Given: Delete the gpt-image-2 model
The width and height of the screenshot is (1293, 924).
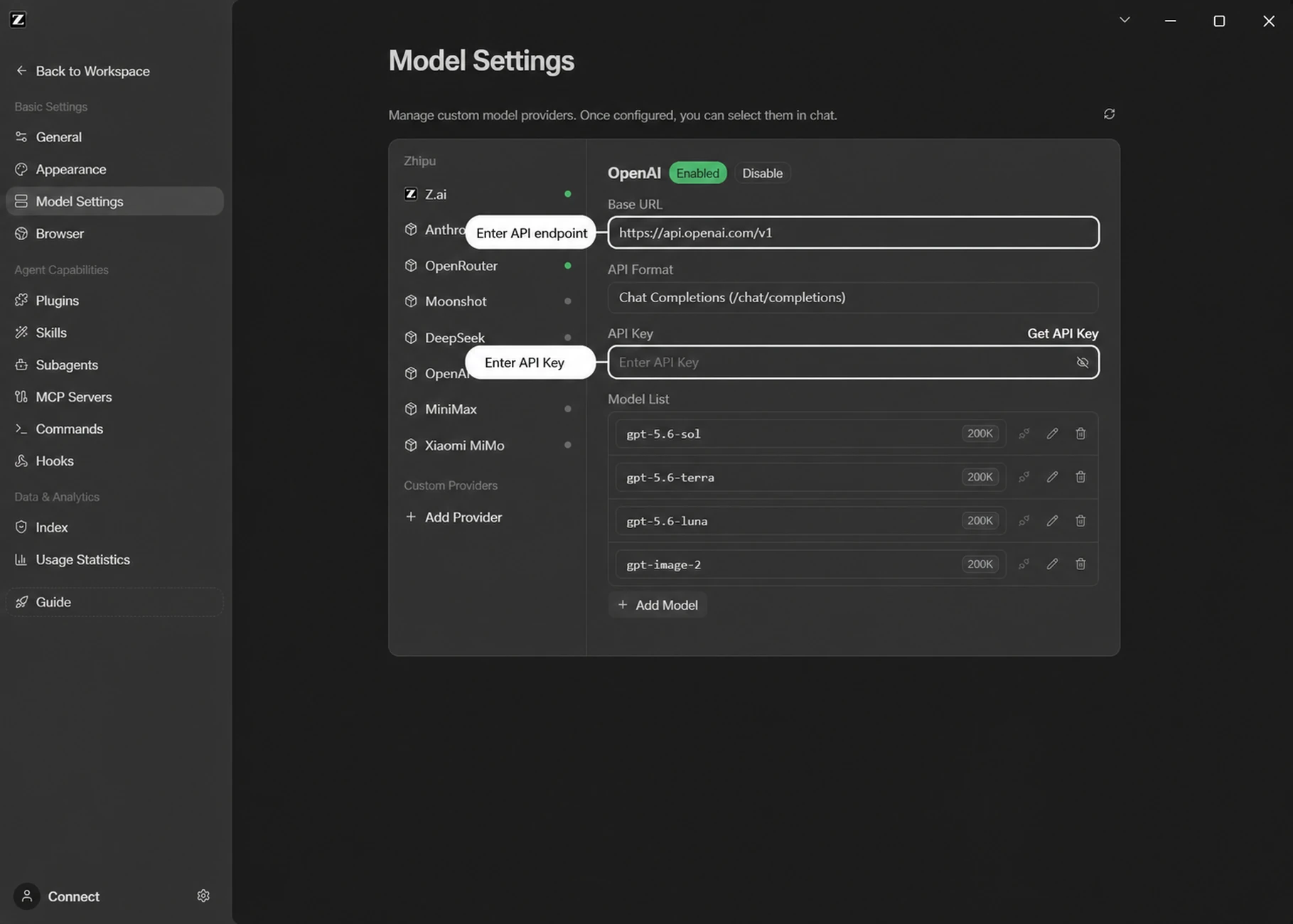Looking at the screenshot, I should [x=1080, y=564].
